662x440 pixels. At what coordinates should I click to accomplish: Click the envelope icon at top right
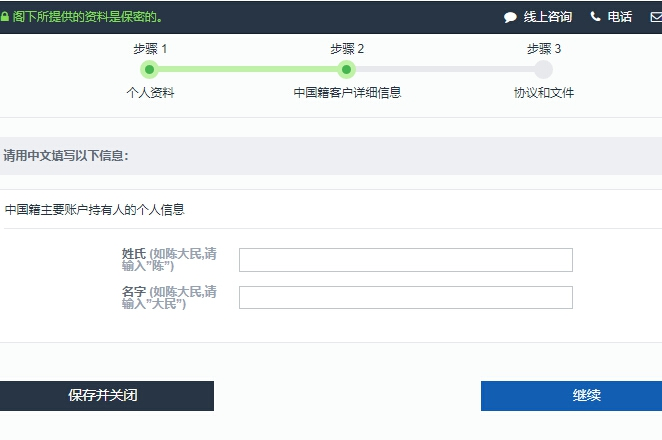coord(656,17)
